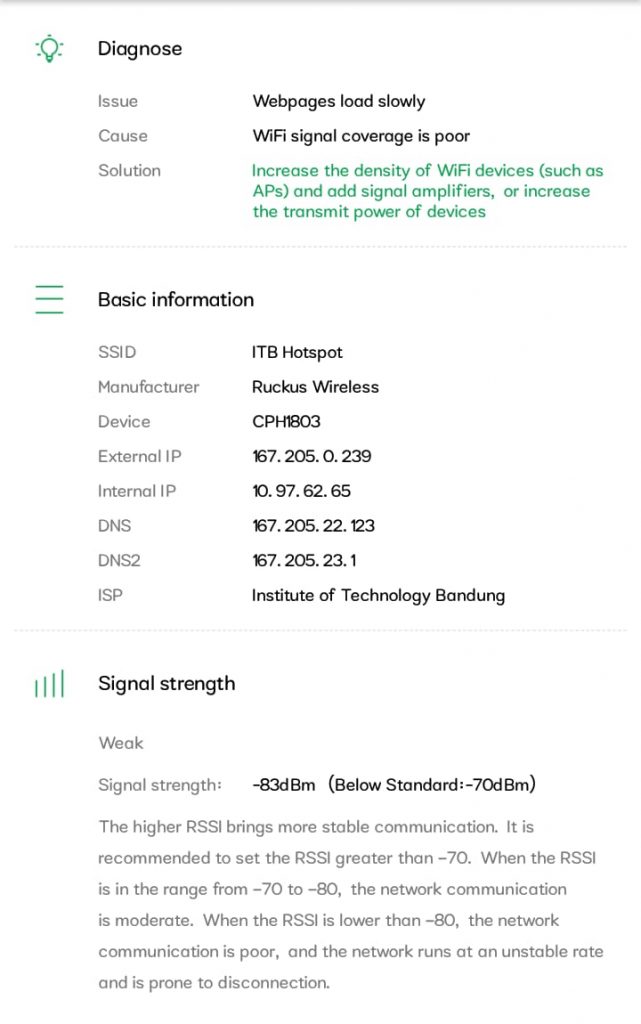The width and height of the screenshot is (641, 1024).
Task: Tap the Signal strength bars icon
Action: [x=48, y=685]
